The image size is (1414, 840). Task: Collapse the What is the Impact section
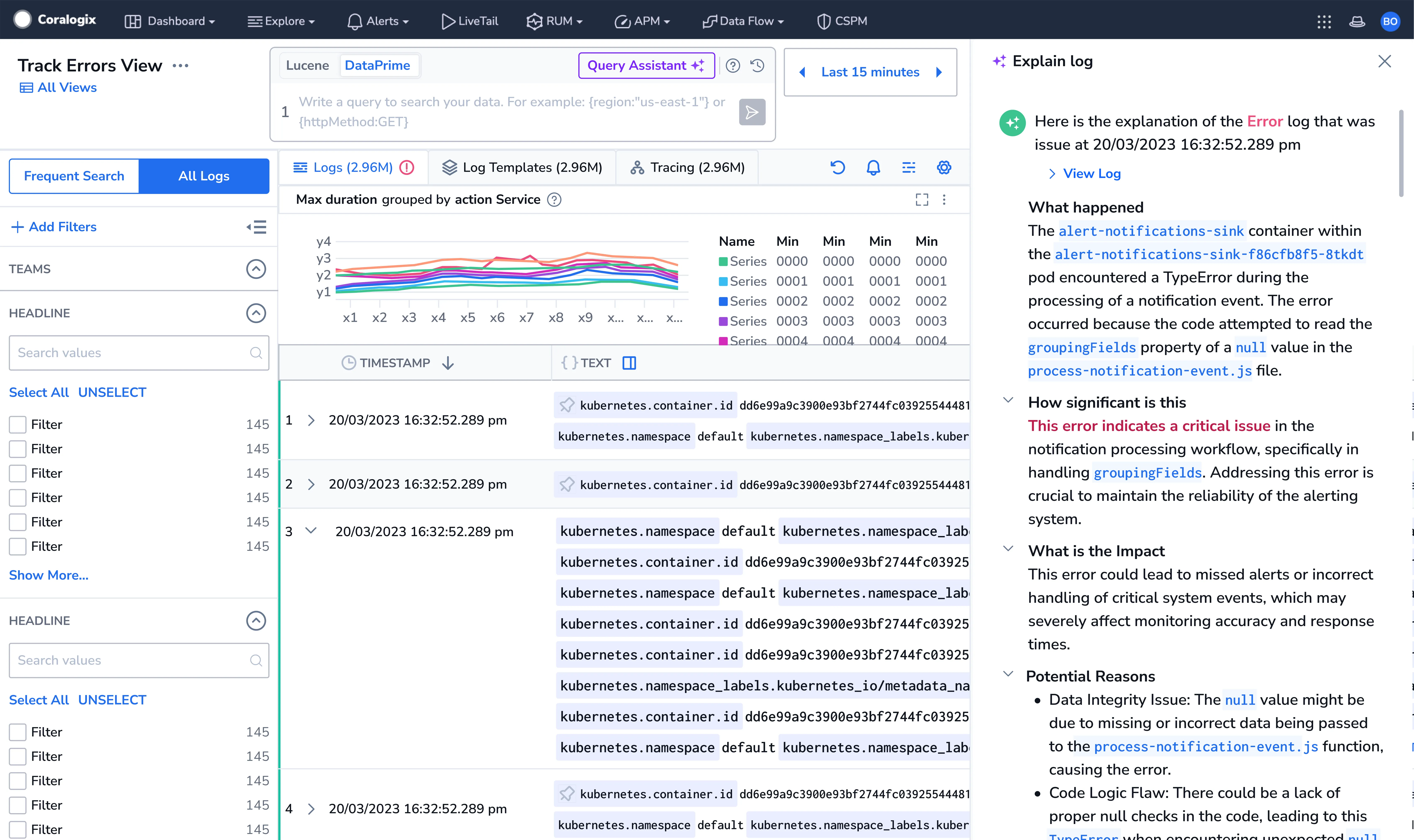[1008, 548]
